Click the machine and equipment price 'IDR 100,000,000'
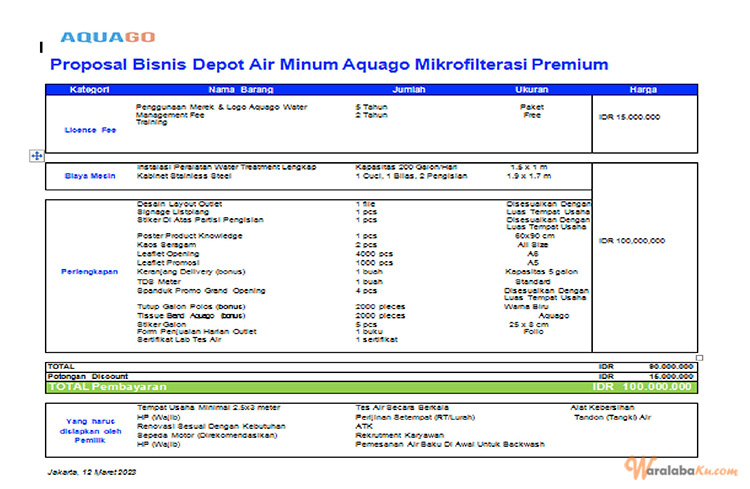750x489 pixels. (x=632, y=241)
